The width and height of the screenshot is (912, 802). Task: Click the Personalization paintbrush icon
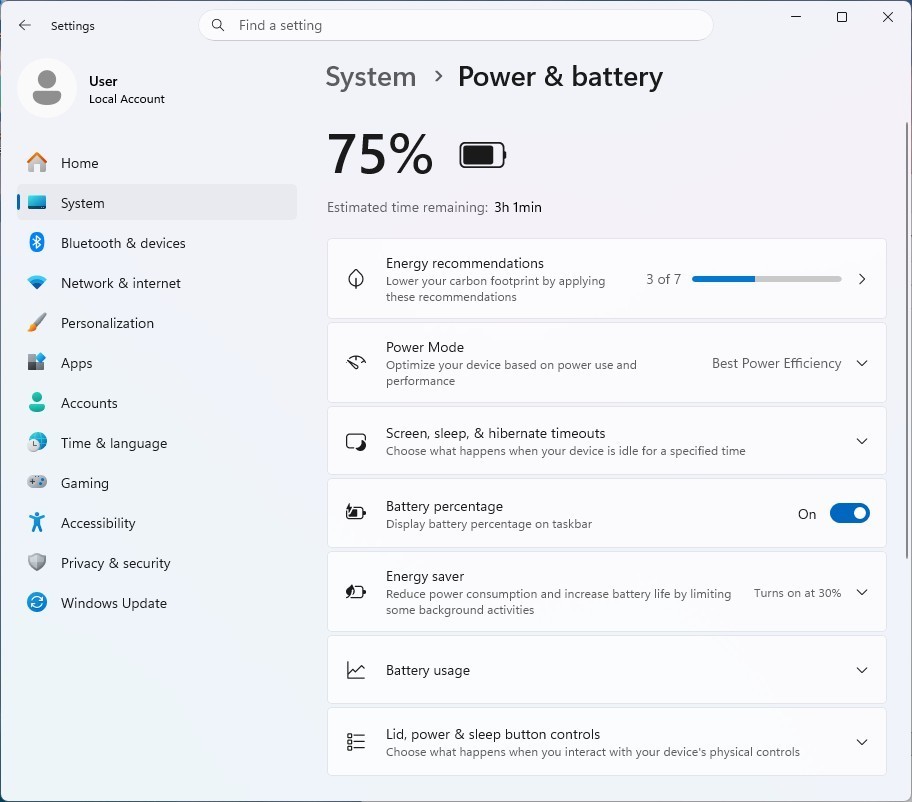coord(37,322)
